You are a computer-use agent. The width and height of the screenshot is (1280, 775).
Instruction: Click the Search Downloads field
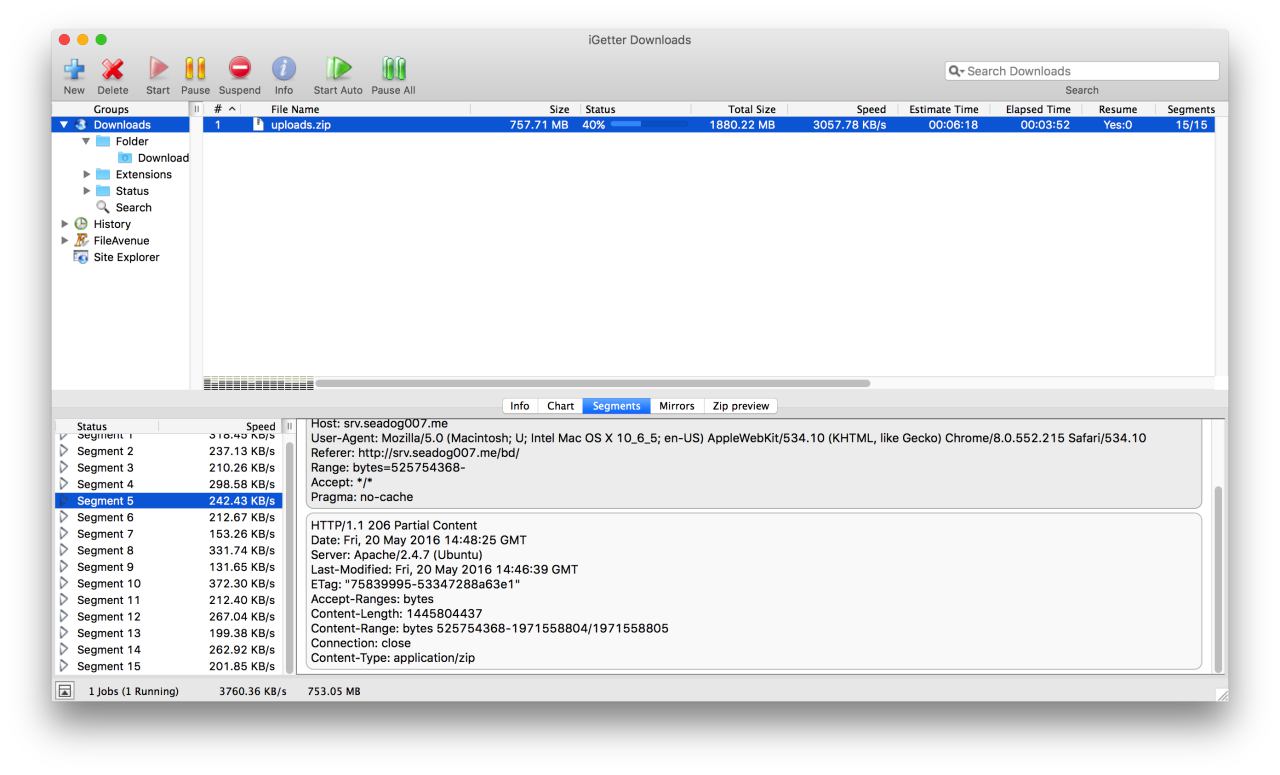pyautogui.click(x=1090, y=71)
